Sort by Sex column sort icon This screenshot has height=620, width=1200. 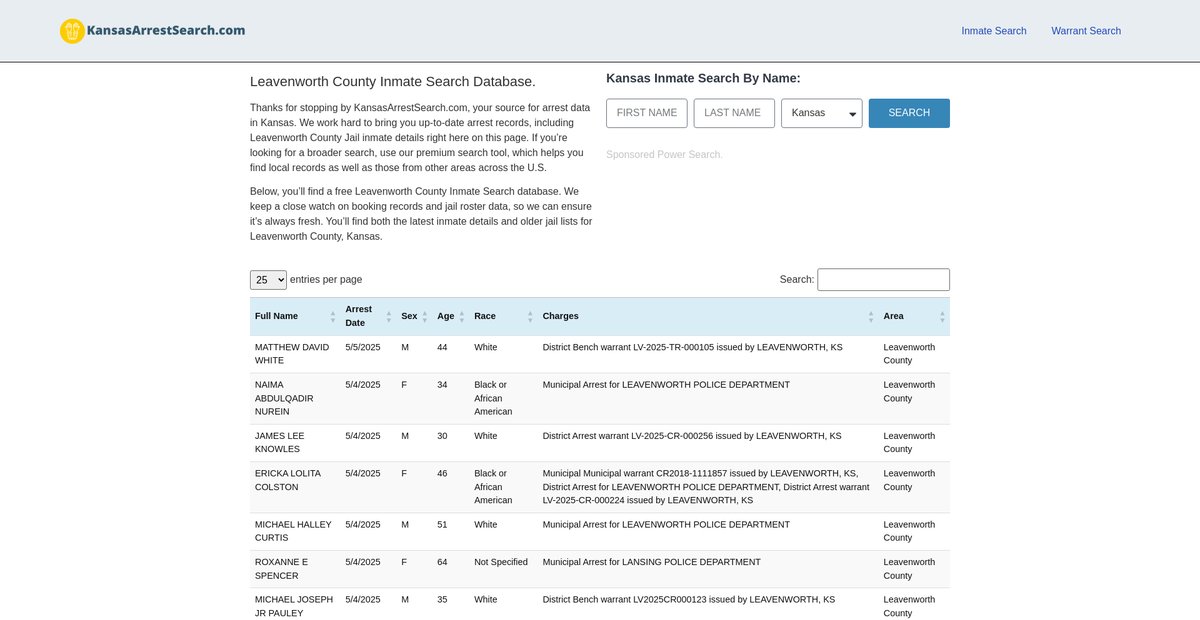(x=424, y=316)
